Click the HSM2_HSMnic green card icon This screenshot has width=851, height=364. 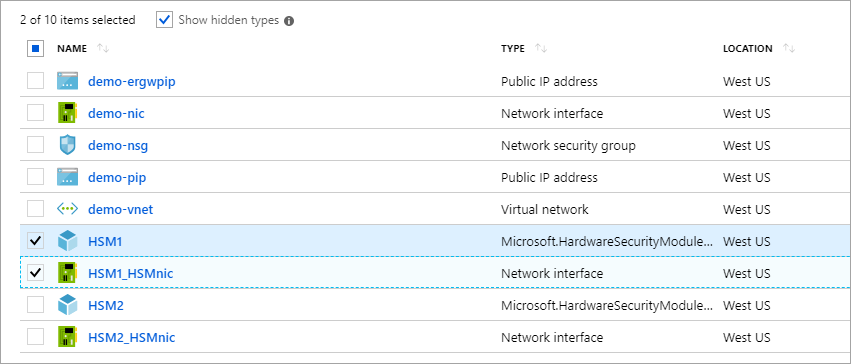[x=67, y=337]
